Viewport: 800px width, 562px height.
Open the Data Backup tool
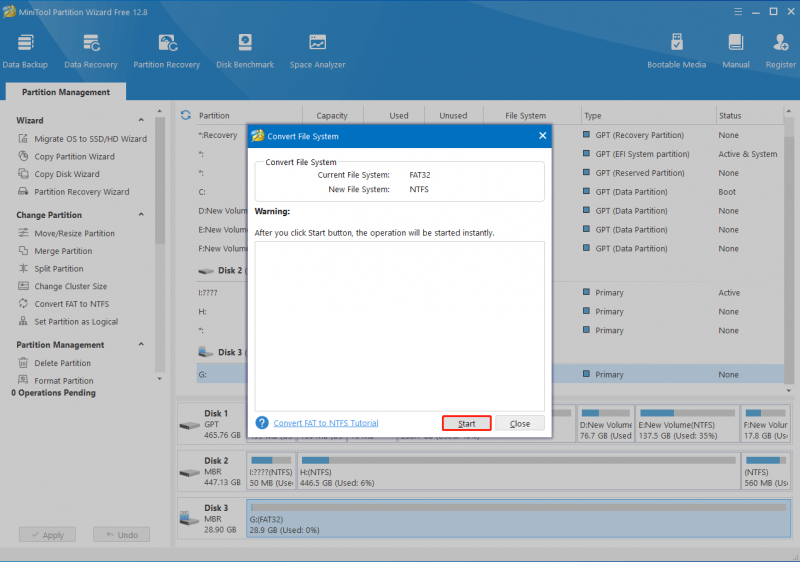pos(25,51)
